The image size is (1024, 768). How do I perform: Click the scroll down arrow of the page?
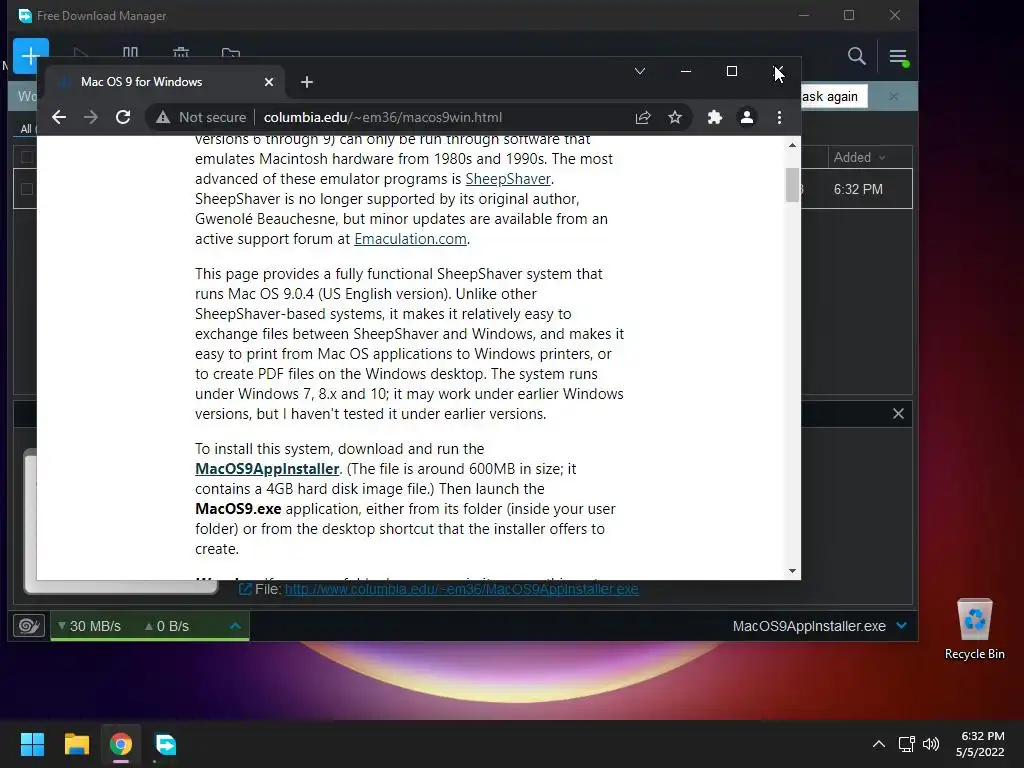pyautogui.click(x=792, y=571)
